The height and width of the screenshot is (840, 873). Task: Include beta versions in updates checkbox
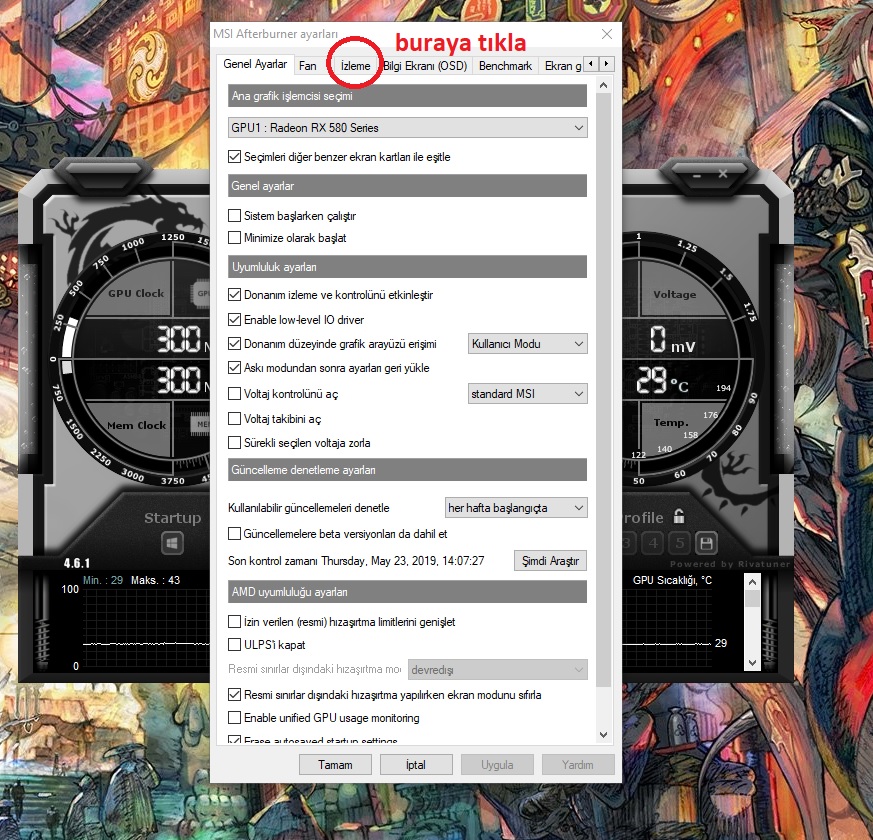(x=234, y=534)
